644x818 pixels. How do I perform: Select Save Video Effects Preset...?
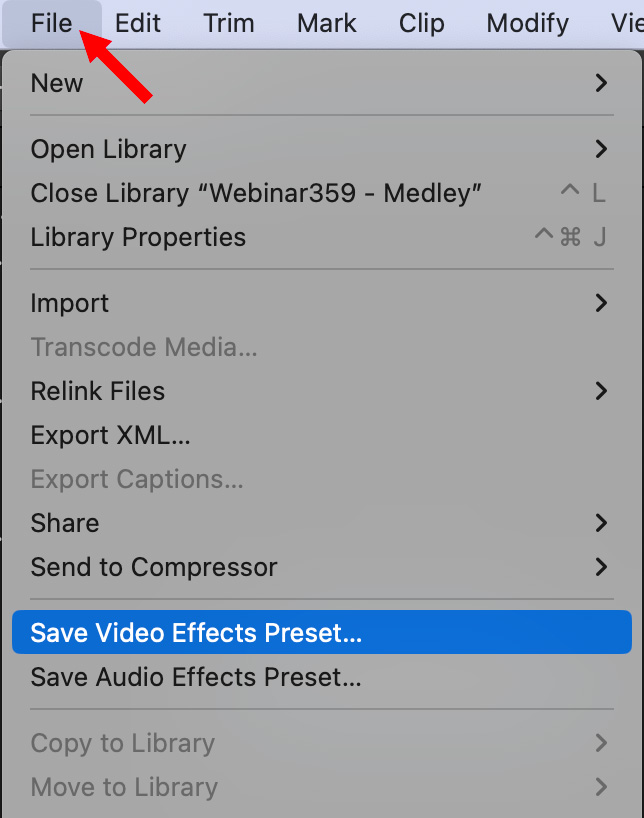[x=196, y=633]
